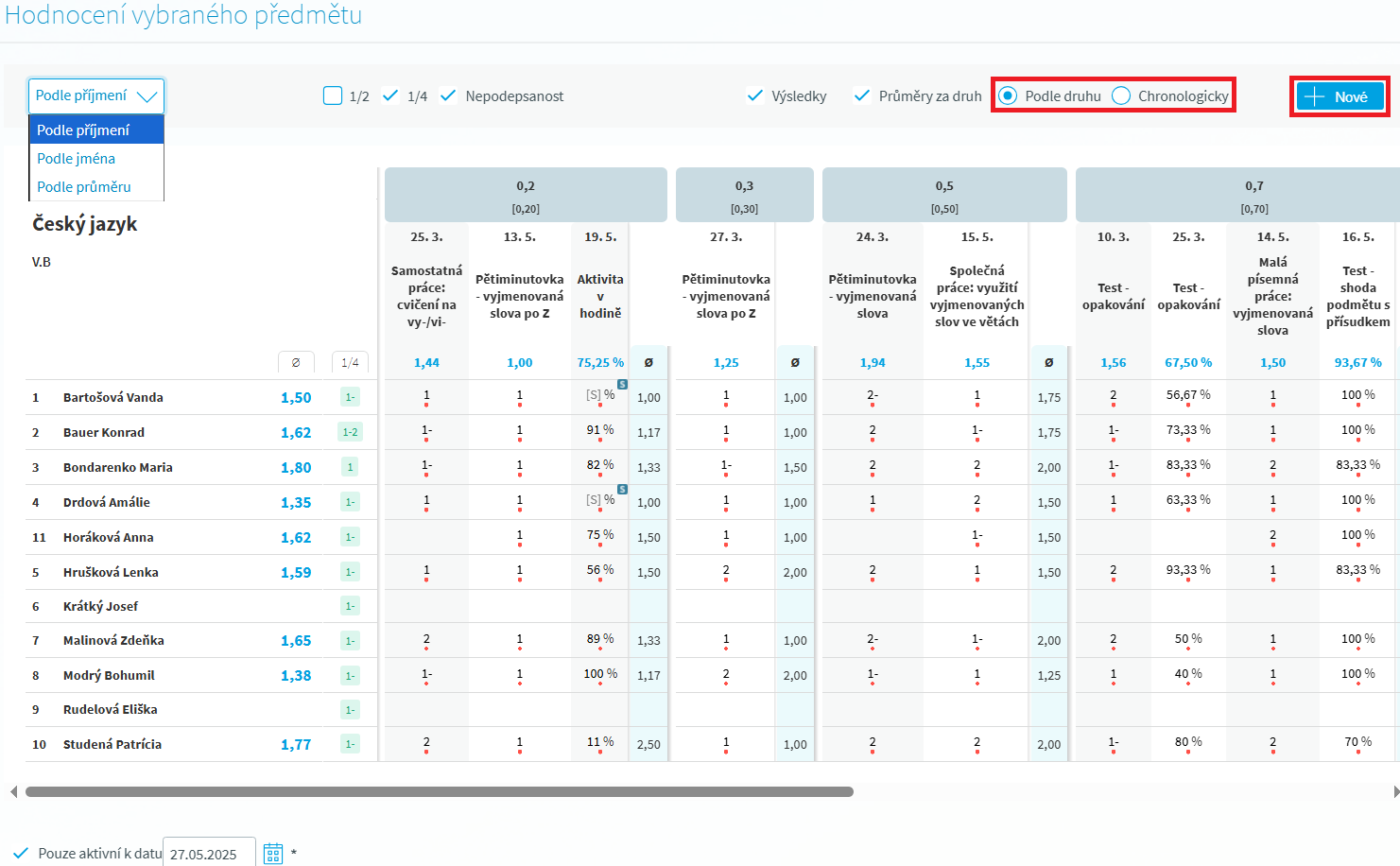Toggle the Nepodepsanost checkbox

coord(448,95)
